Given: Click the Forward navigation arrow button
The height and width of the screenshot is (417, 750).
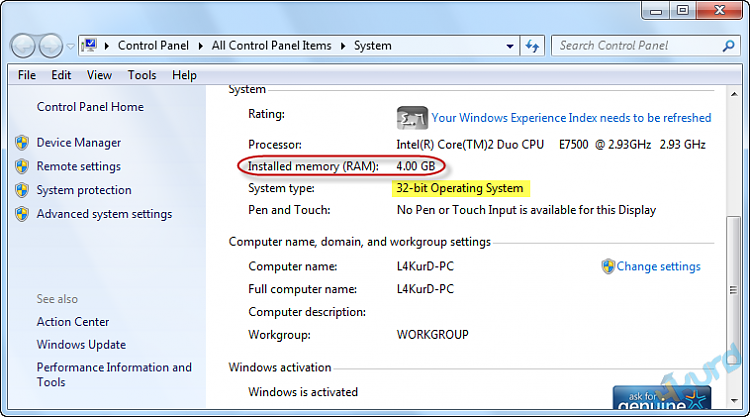Looking at the screenshot, I should [51, 46].
